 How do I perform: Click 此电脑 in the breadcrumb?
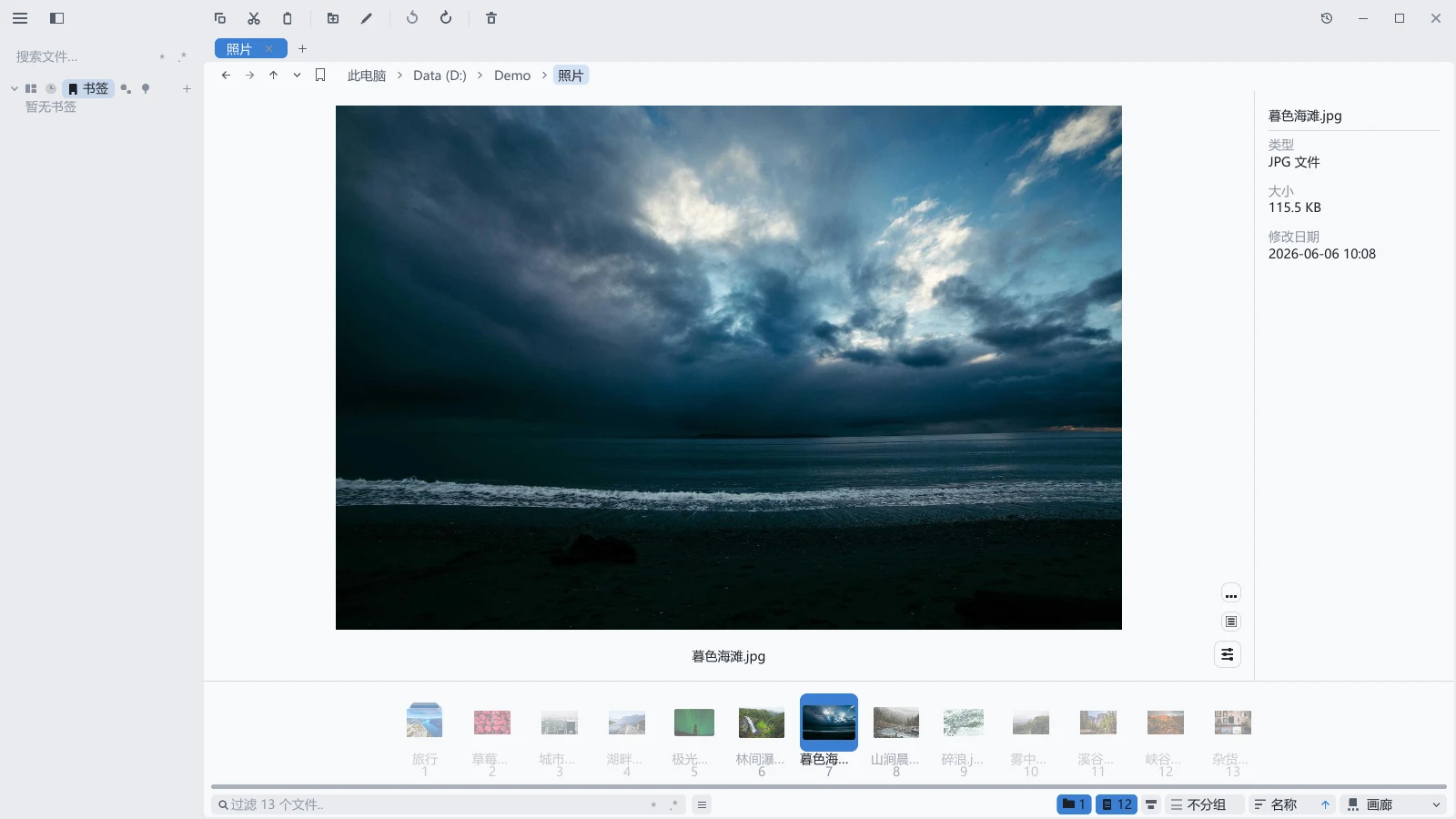point(367,76)
